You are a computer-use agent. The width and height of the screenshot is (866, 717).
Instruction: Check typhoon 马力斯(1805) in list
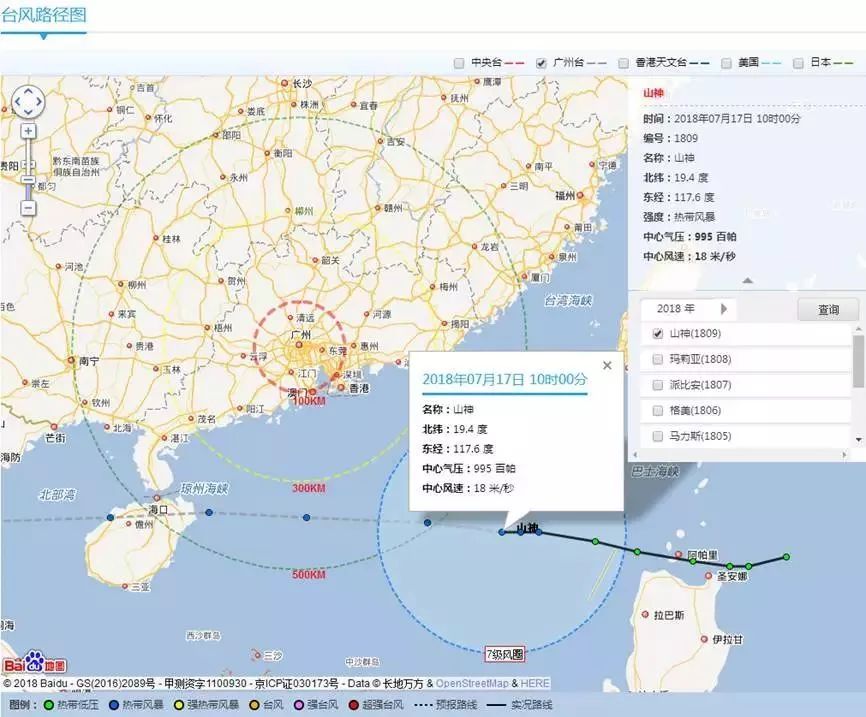(x=657, y=436)
